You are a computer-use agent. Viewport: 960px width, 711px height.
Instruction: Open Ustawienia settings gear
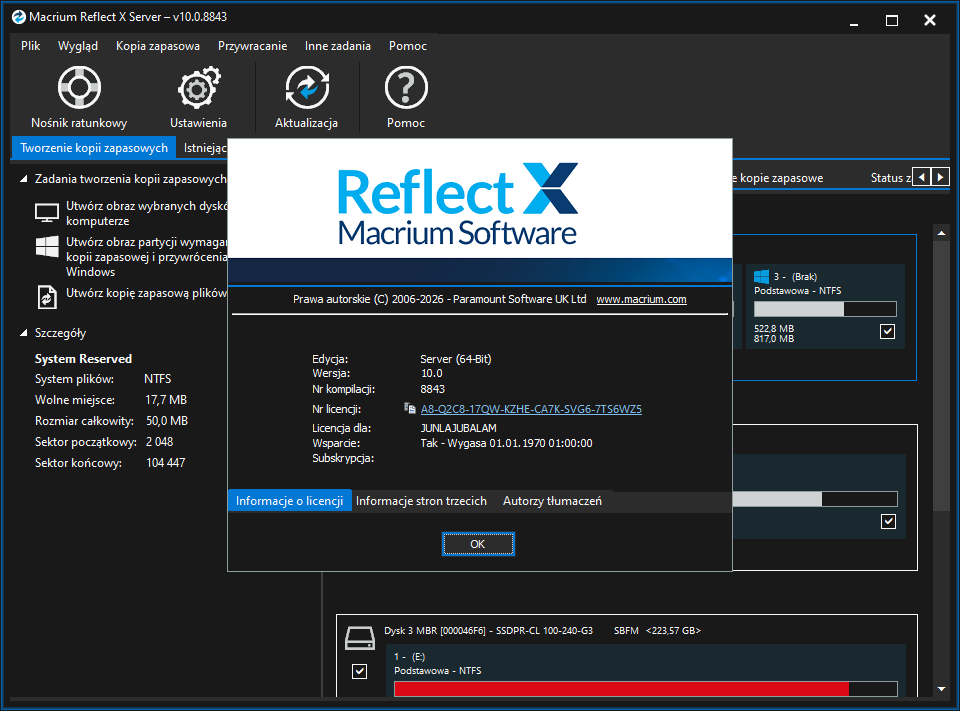click(198, 98)
